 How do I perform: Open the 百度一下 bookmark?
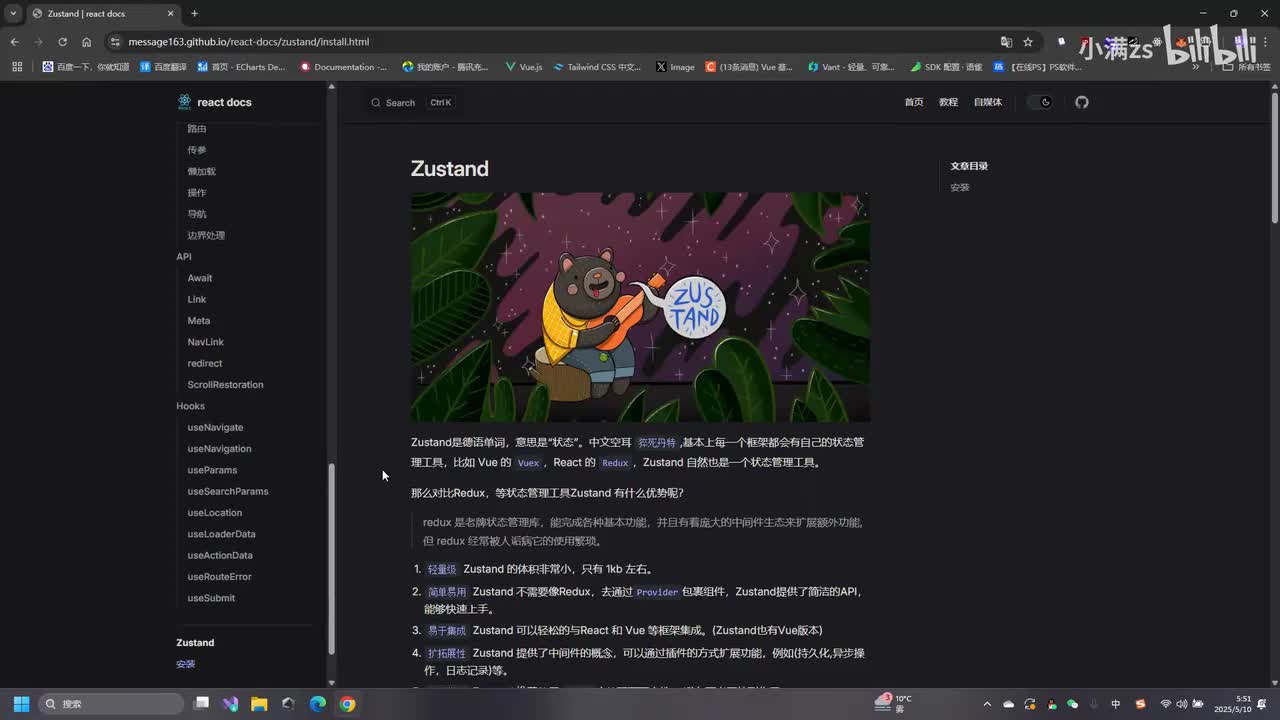tap(86, 67)
